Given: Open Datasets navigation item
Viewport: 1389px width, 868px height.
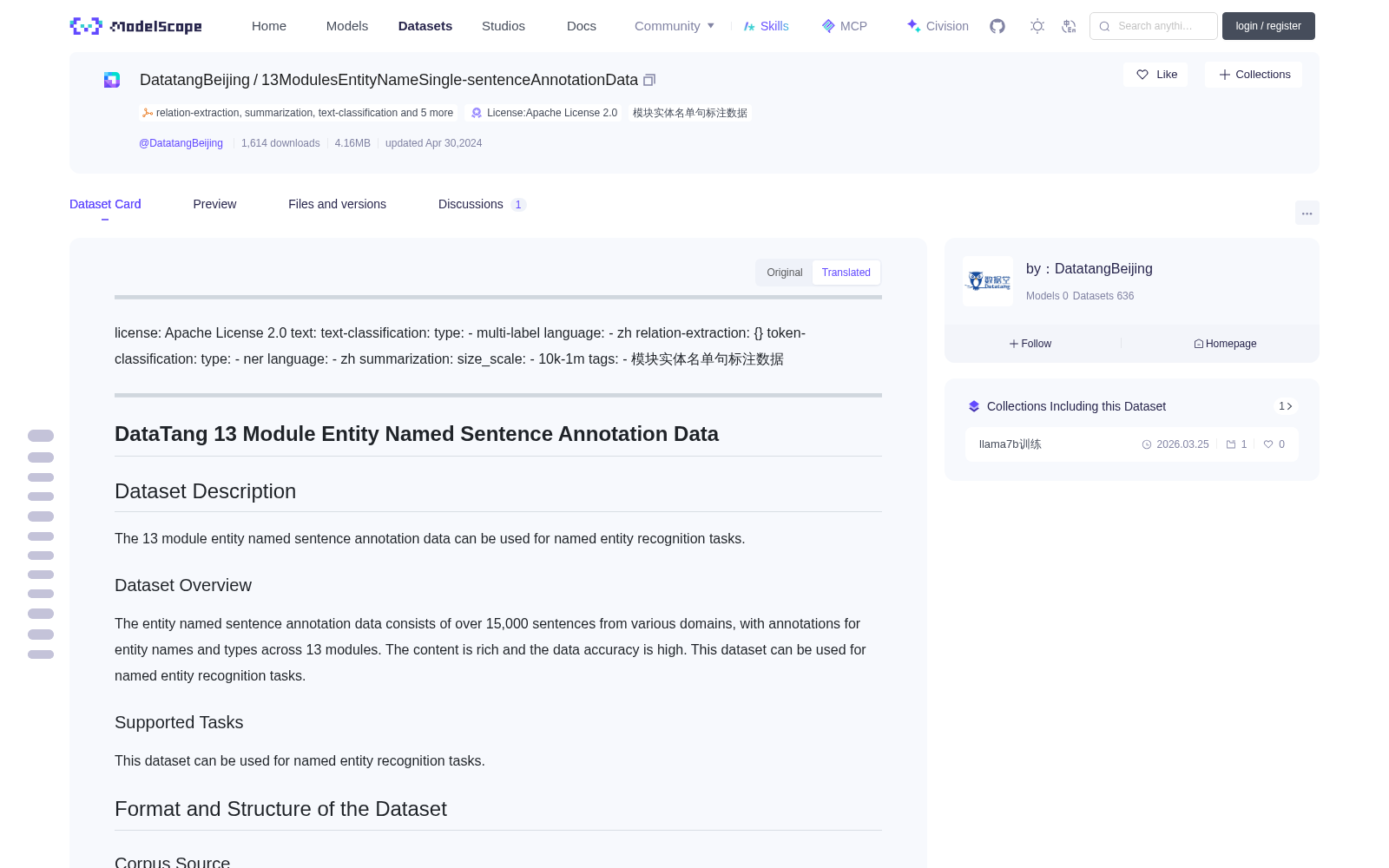Looking at the screenshot, I should [x=425, y=26].
